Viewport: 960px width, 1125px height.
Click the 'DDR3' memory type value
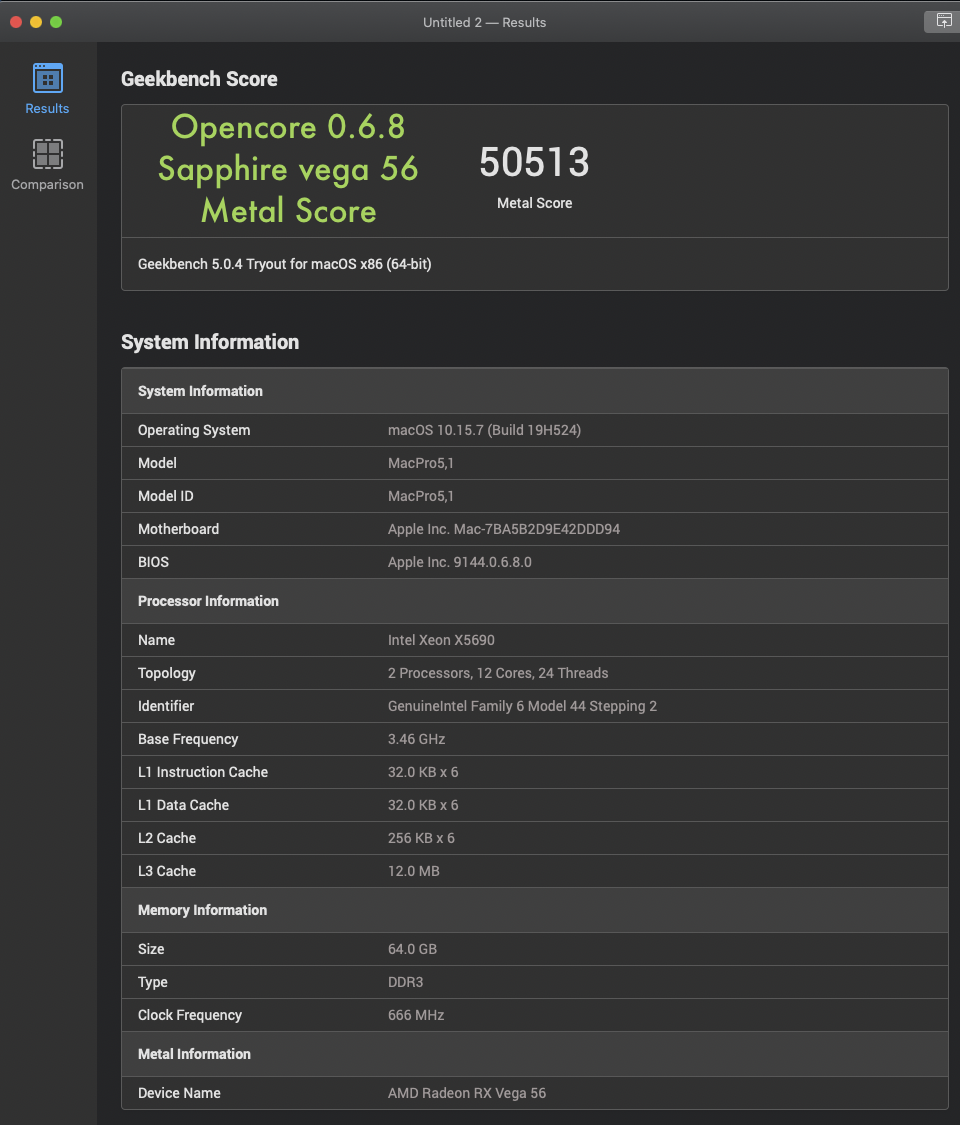tap(405, 982)
